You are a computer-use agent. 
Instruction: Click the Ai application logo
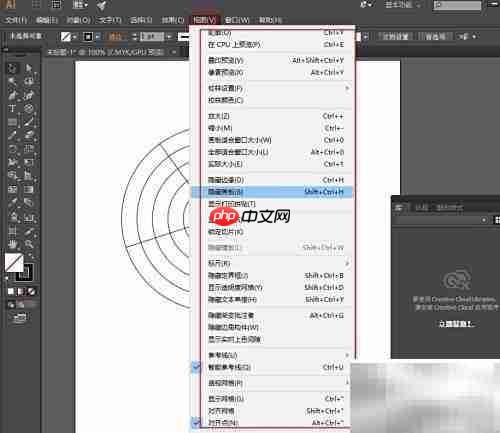(11, 4)
